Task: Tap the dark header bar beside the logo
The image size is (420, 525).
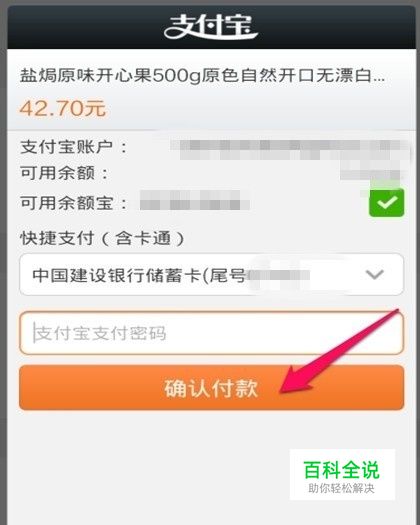Action: (84, 28)
